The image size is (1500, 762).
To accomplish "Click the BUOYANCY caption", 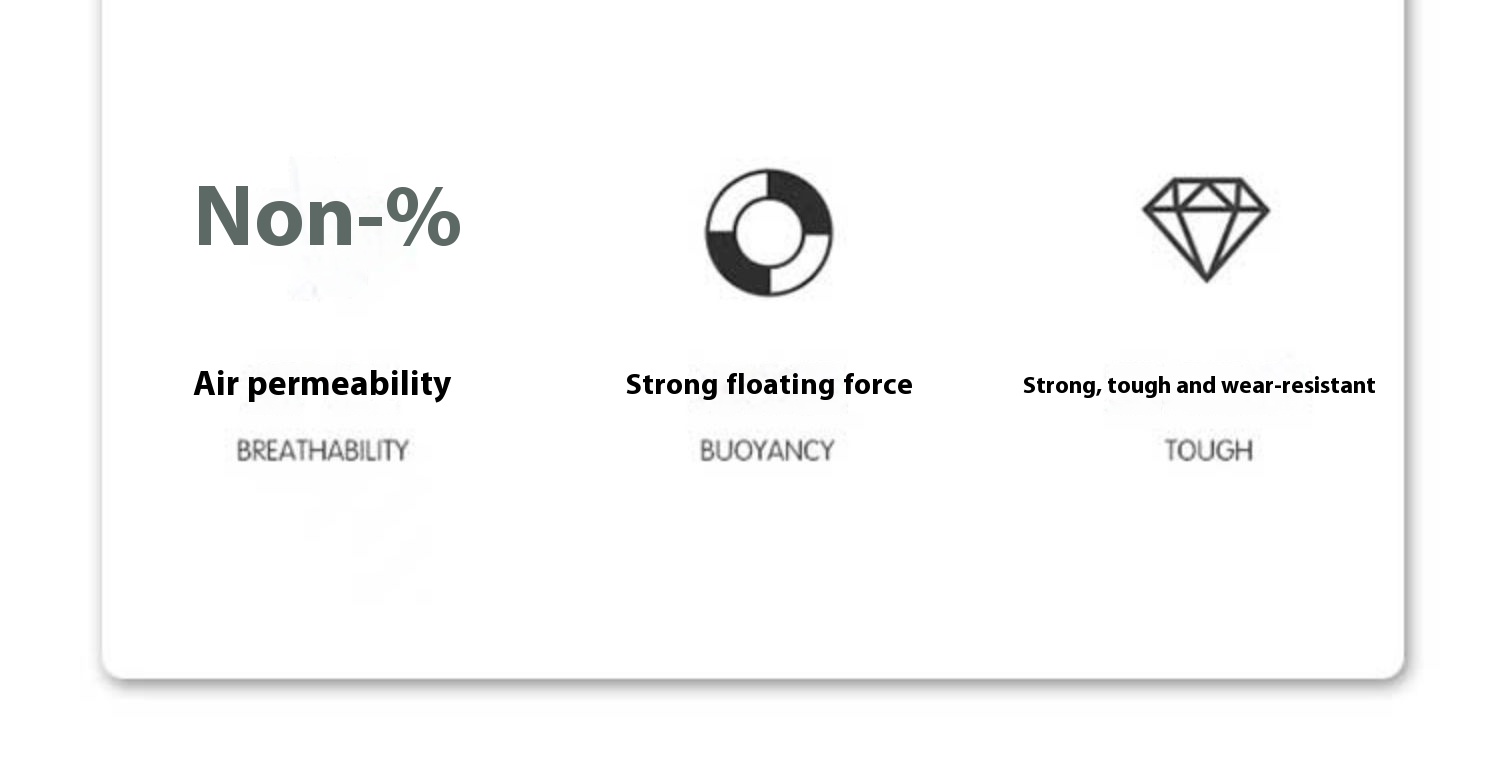I will coord(766,451).
